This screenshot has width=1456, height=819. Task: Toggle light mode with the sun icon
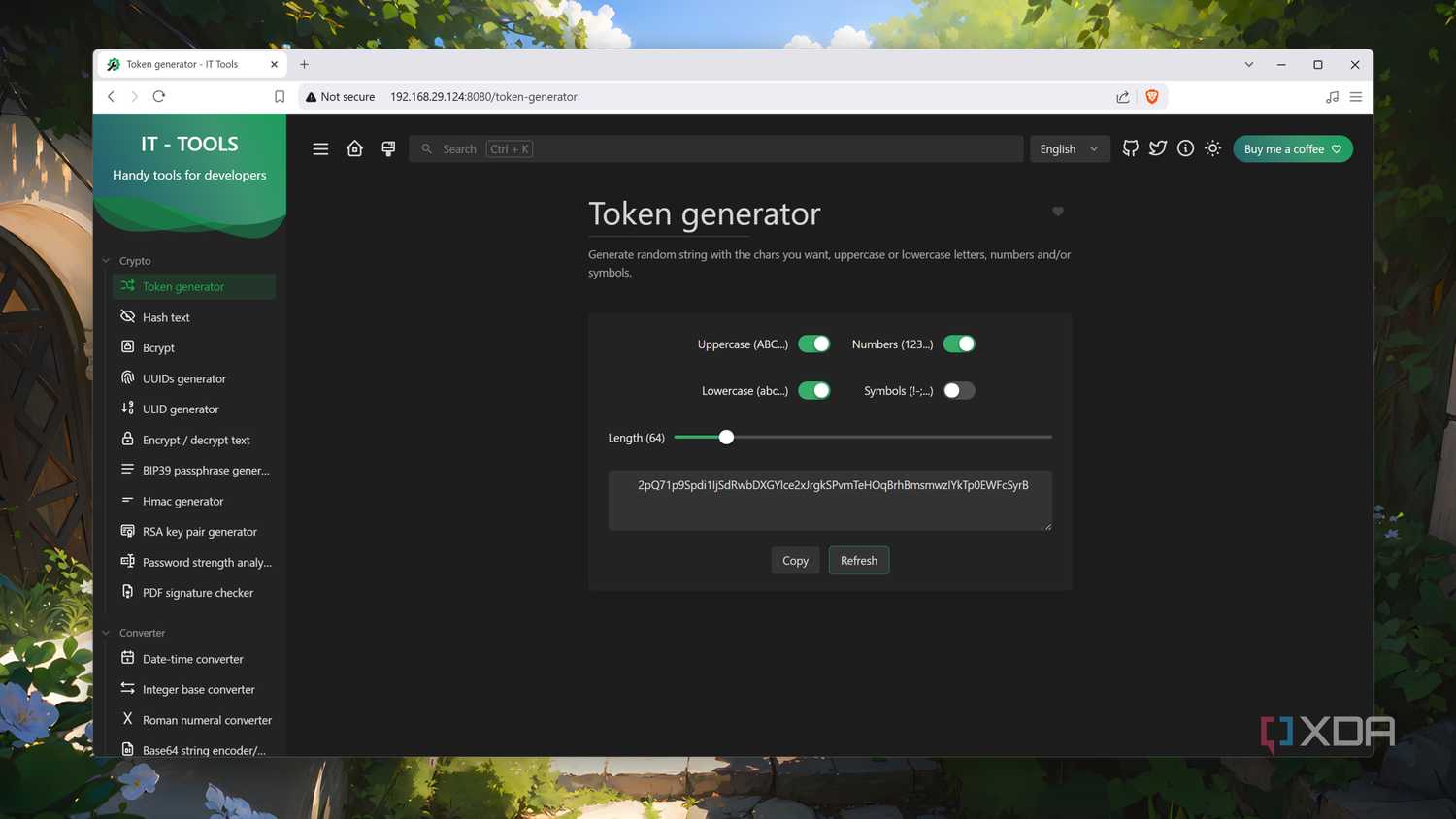coord(1212,148)
